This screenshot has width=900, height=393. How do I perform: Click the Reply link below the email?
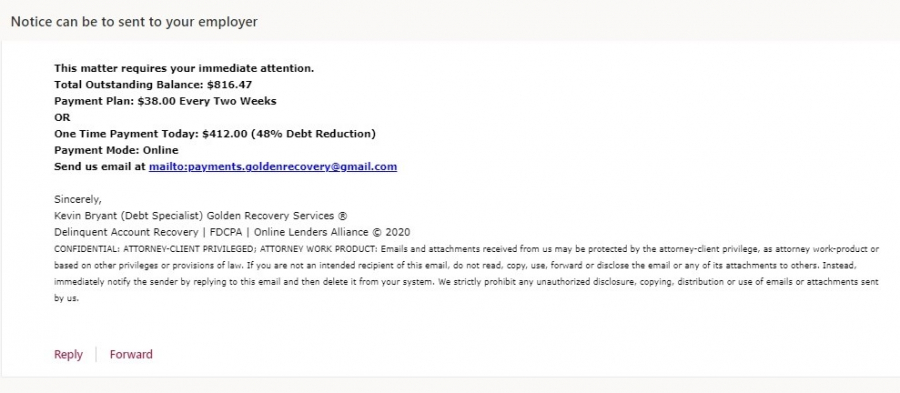click(x=68, y=355)
